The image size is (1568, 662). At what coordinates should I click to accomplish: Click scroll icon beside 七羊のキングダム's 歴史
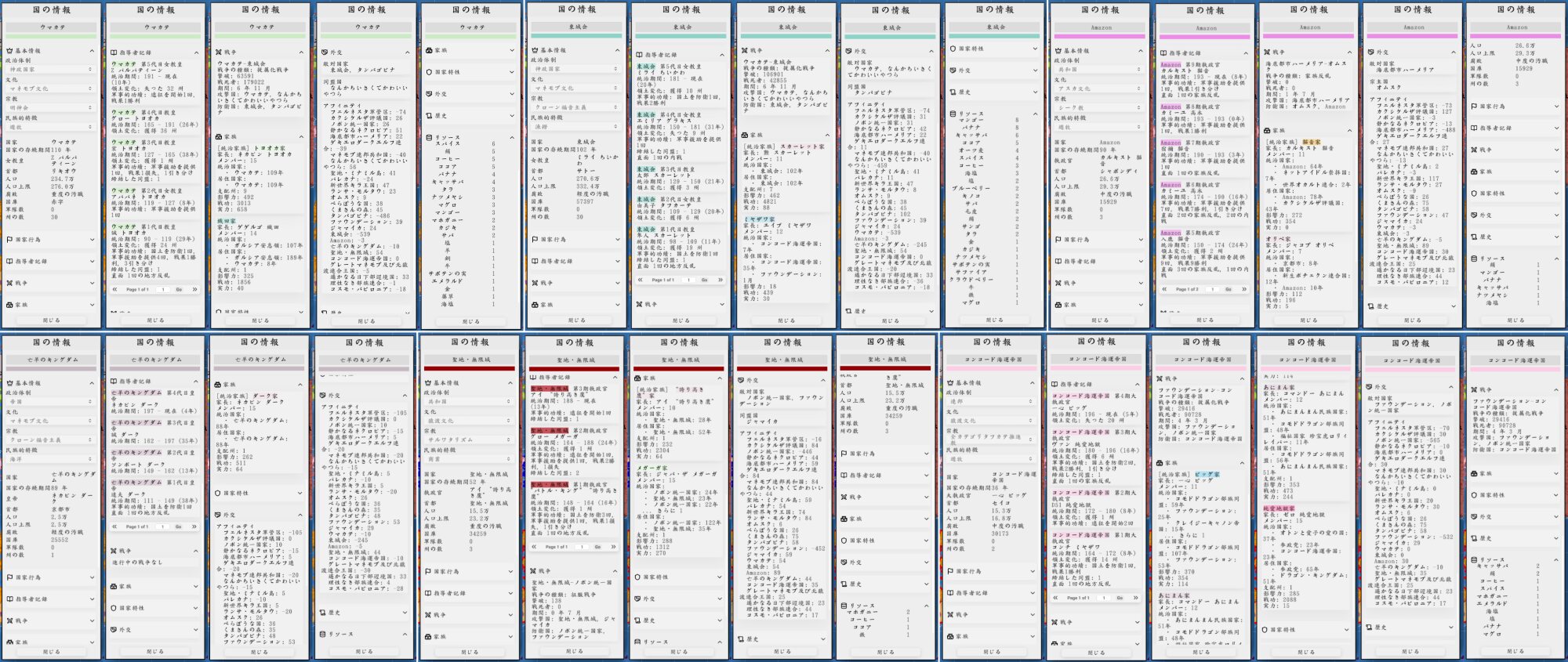click(x=324, y=613)
